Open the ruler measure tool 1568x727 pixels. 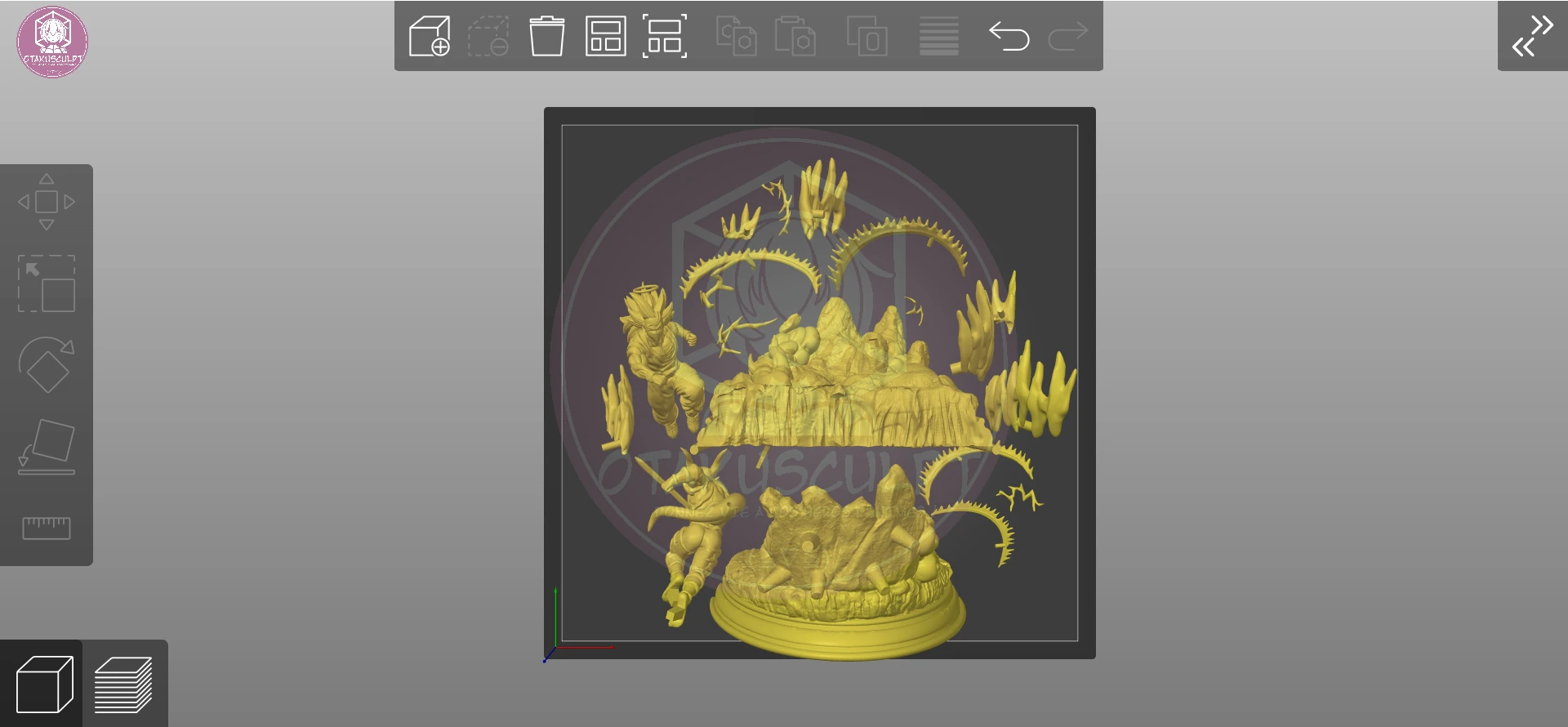(x=47, y=528)
